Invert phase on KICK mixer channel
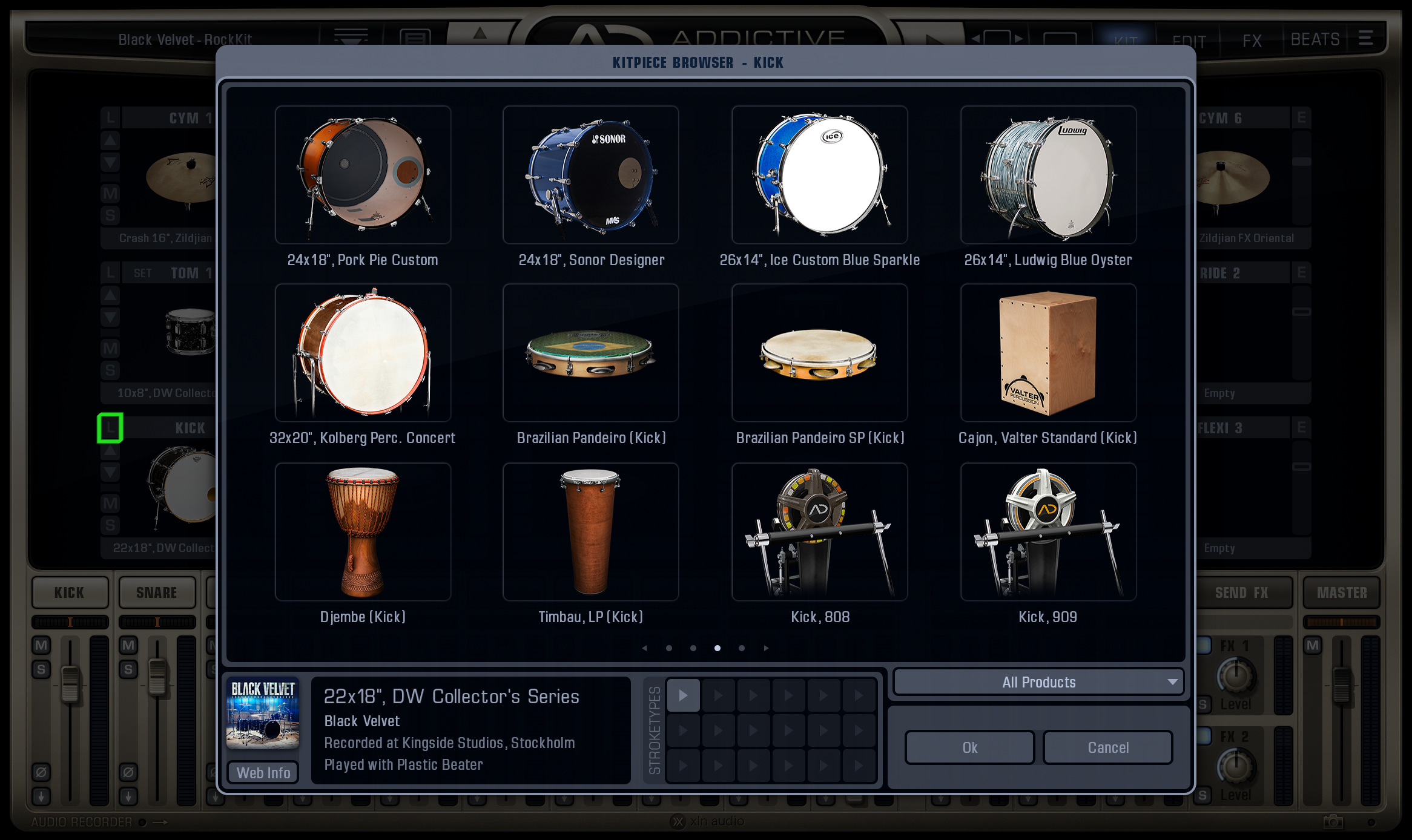 (x=41, y=772)
